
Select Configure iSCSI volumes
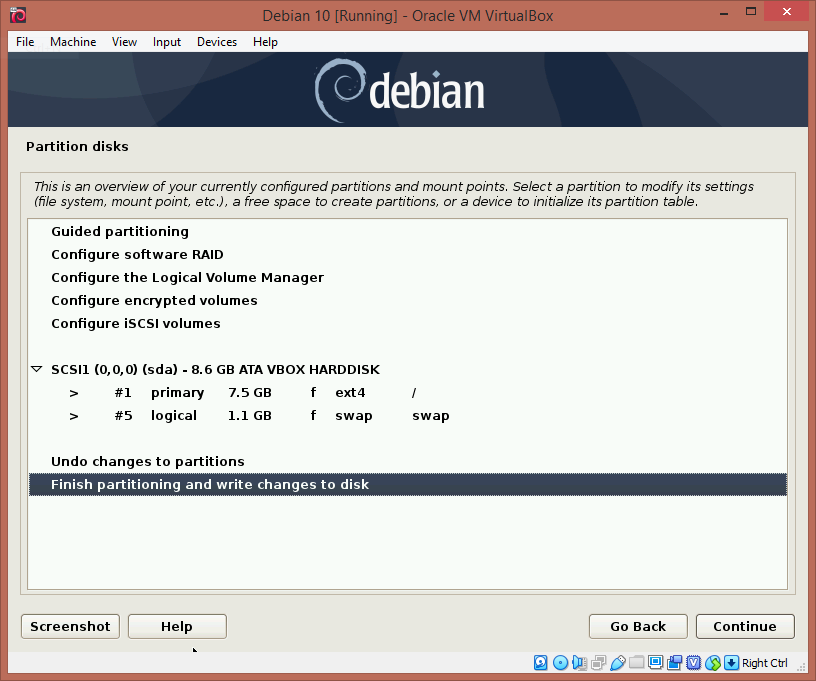click(x=407, y=323)
